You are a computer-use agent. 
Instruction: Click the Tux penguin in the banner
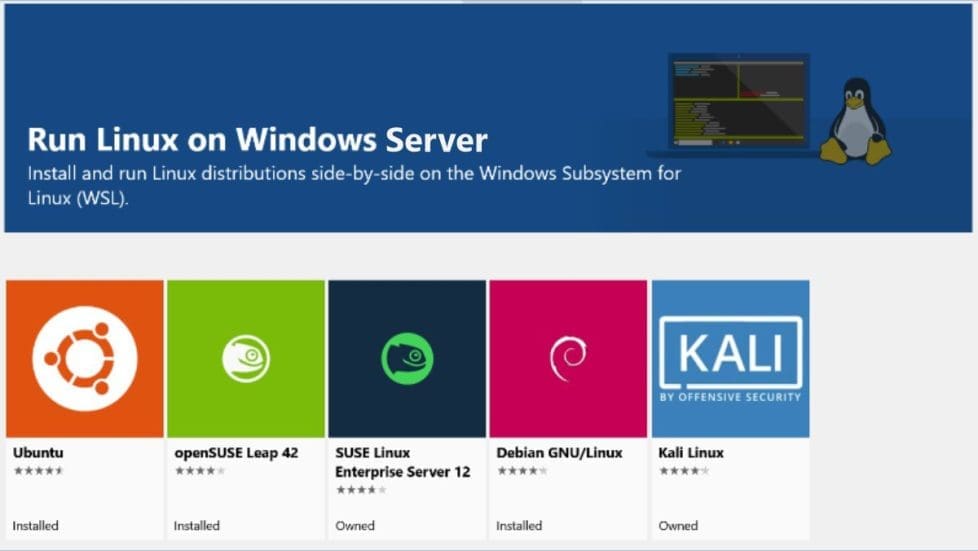click(856, 122)
